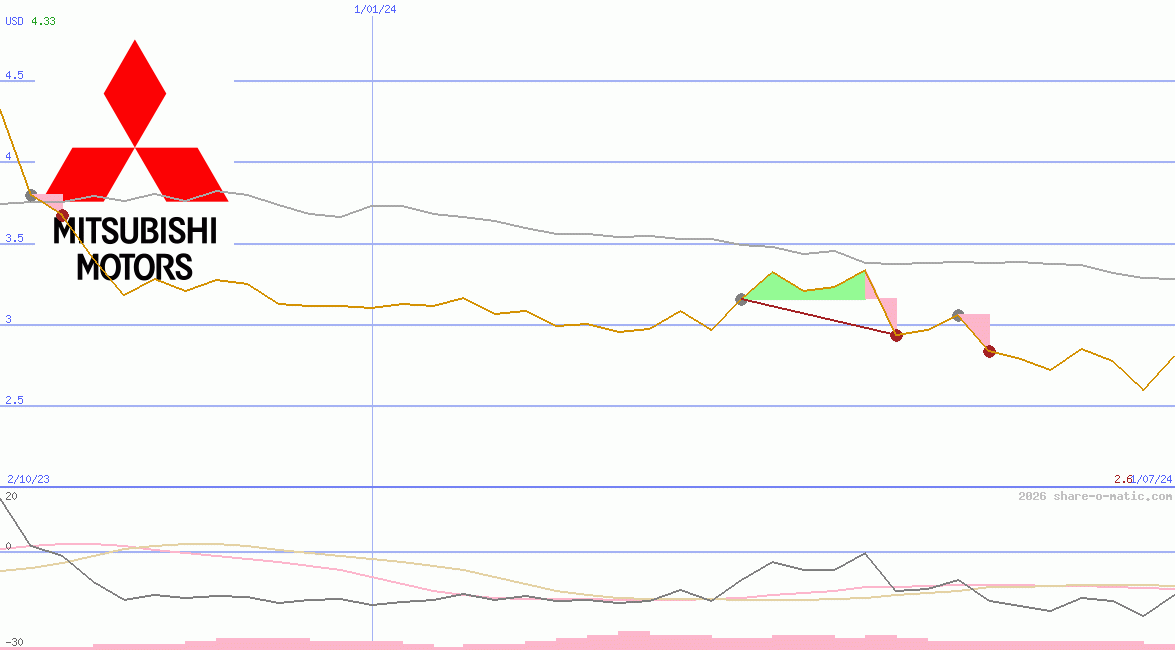Image resolution: width=1175 pixels, height=650 pixels.
Task: Click the 3 price axis label
Action: (9, 319)
